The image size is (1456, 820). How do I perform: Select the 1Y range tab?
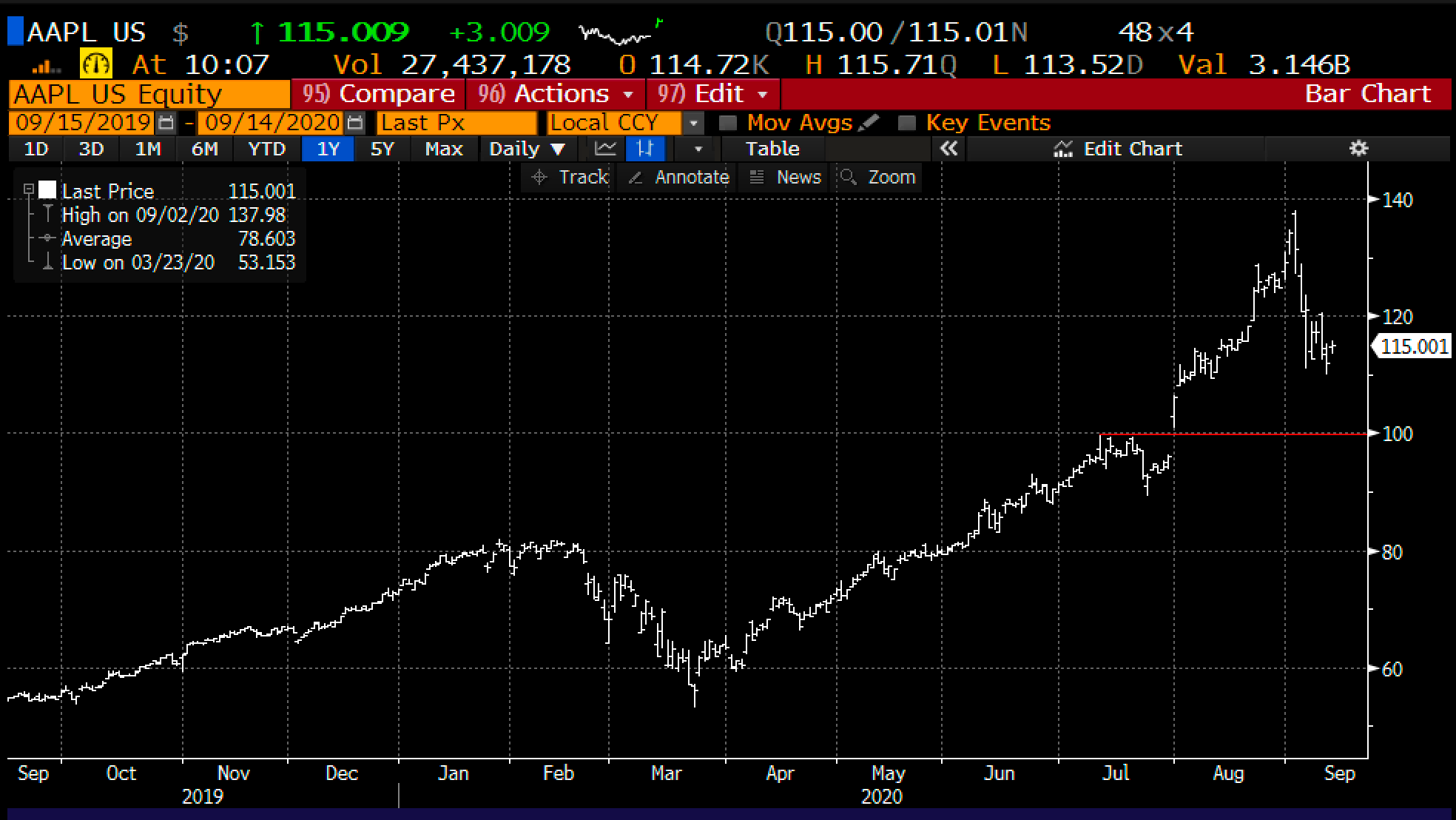coord(328,149)
